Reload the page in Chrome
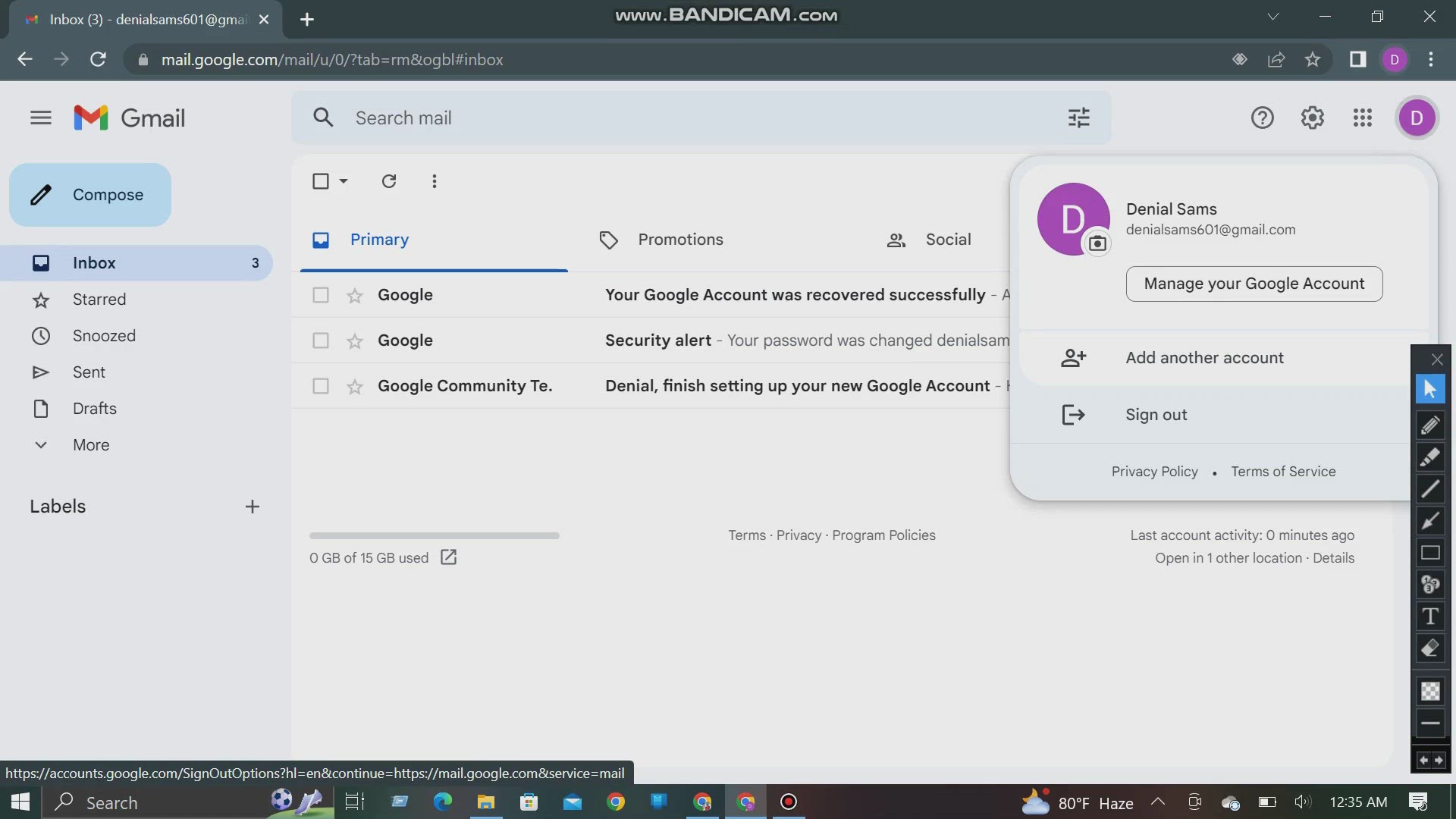Screen dimensions: 1456x819 98,59
